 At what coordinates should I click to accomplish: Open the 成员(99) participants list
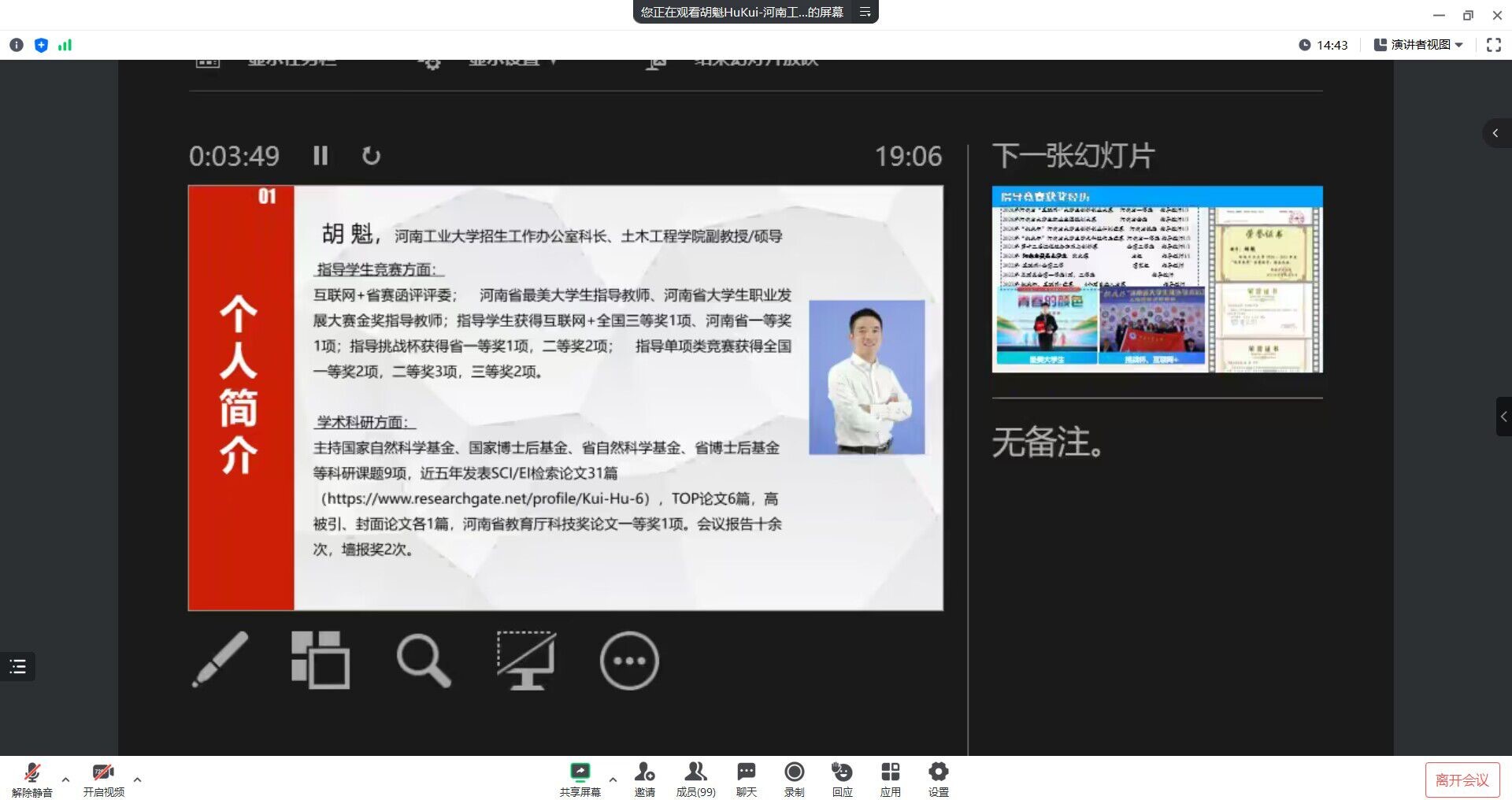coord(695,779)
